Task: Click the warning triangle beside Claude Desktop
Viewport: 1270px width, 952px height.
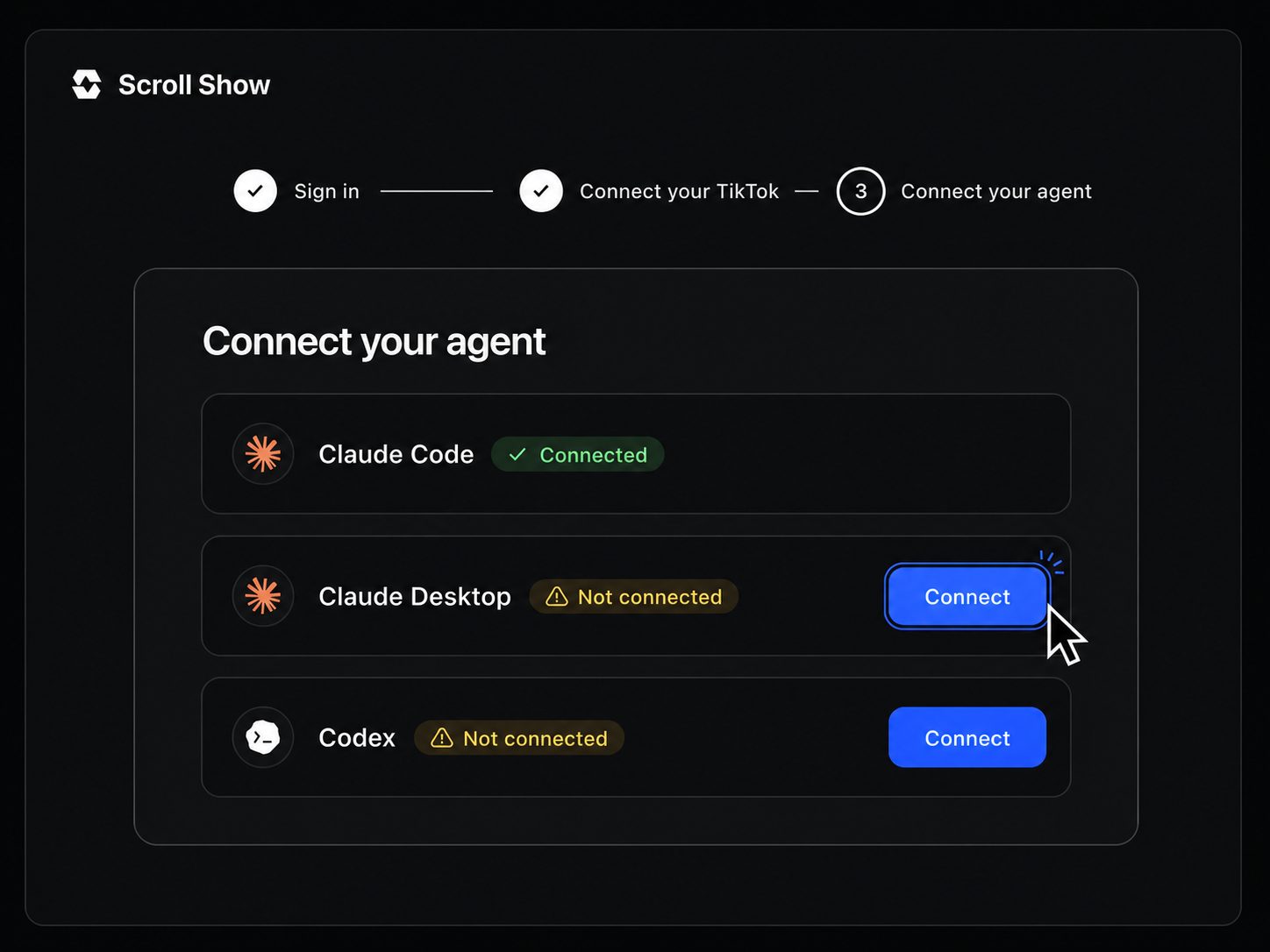Action: [x=556, y=597]
